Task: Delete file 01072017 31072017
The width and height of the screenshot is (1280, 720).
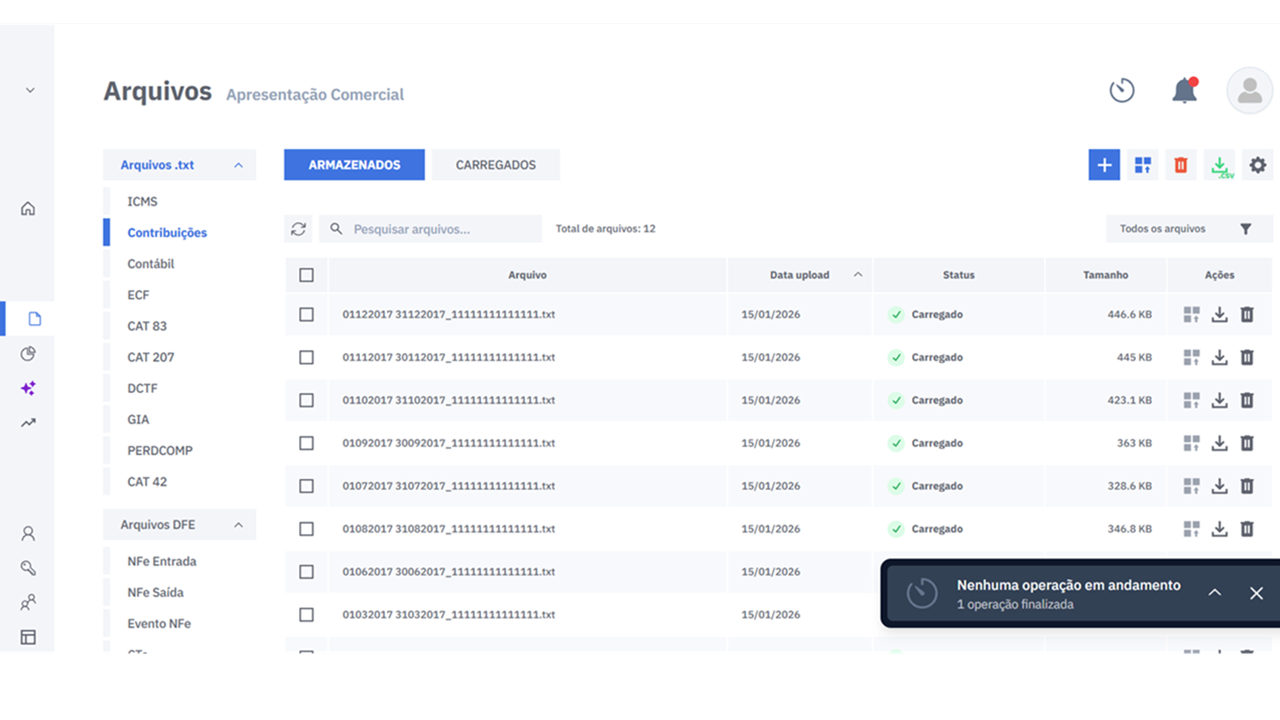Action: pyautogui.click(x=1247, y=486)
